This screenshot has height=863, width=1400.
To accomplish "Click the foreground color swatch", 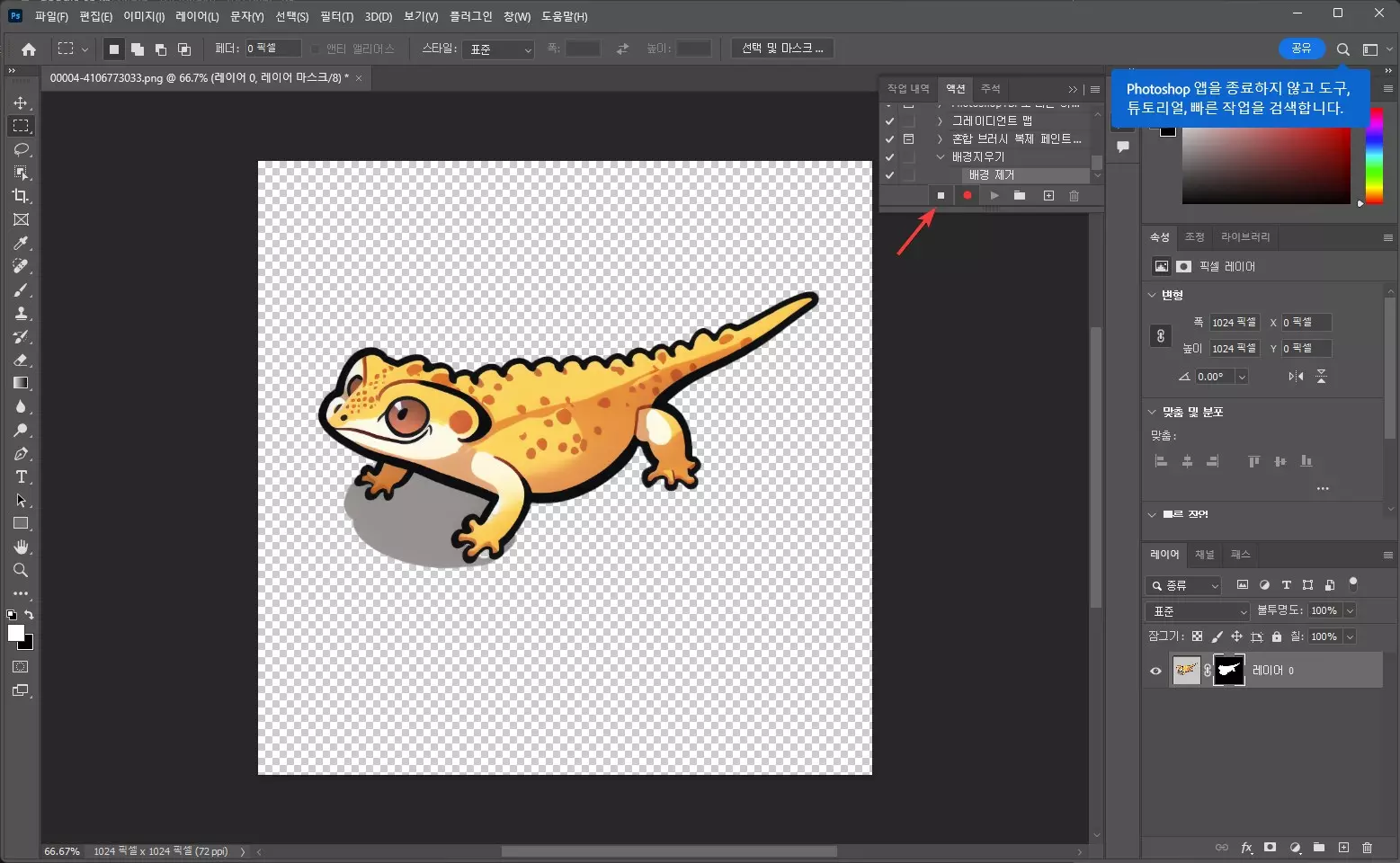I will coord(16,633).
